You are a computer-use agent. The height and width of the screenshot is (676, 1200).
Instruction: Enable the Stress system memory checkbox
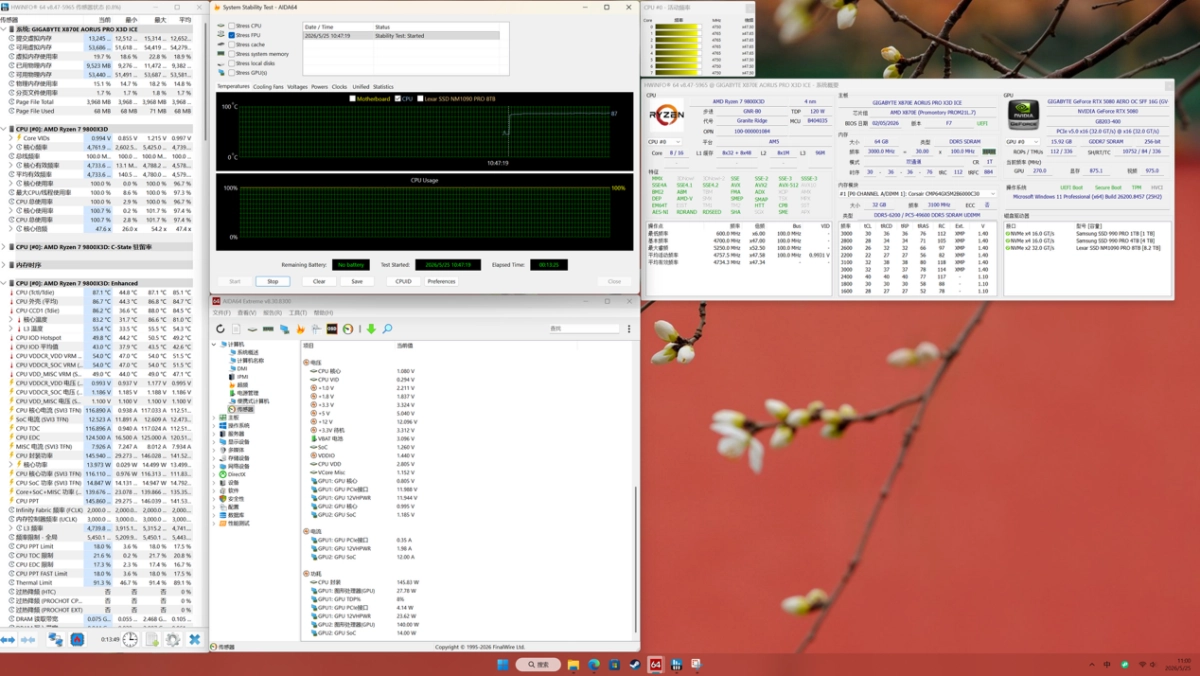point(231,54)
